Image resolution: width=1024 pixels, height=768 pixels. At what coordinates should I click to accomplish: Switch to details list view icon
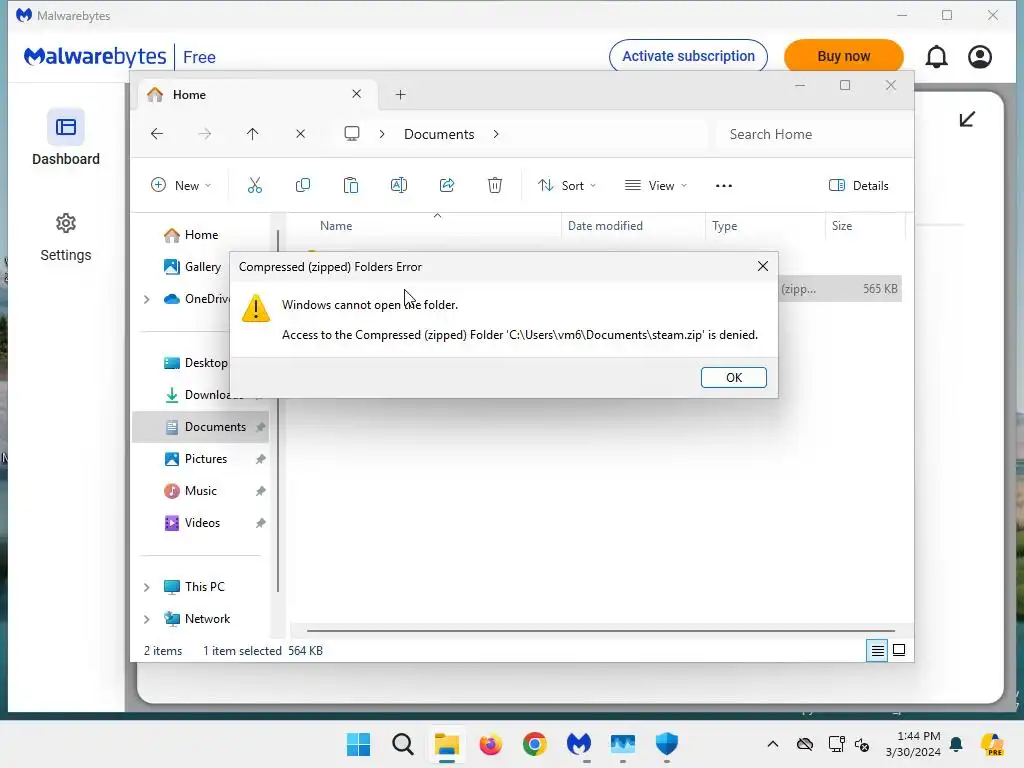[877, 650]
